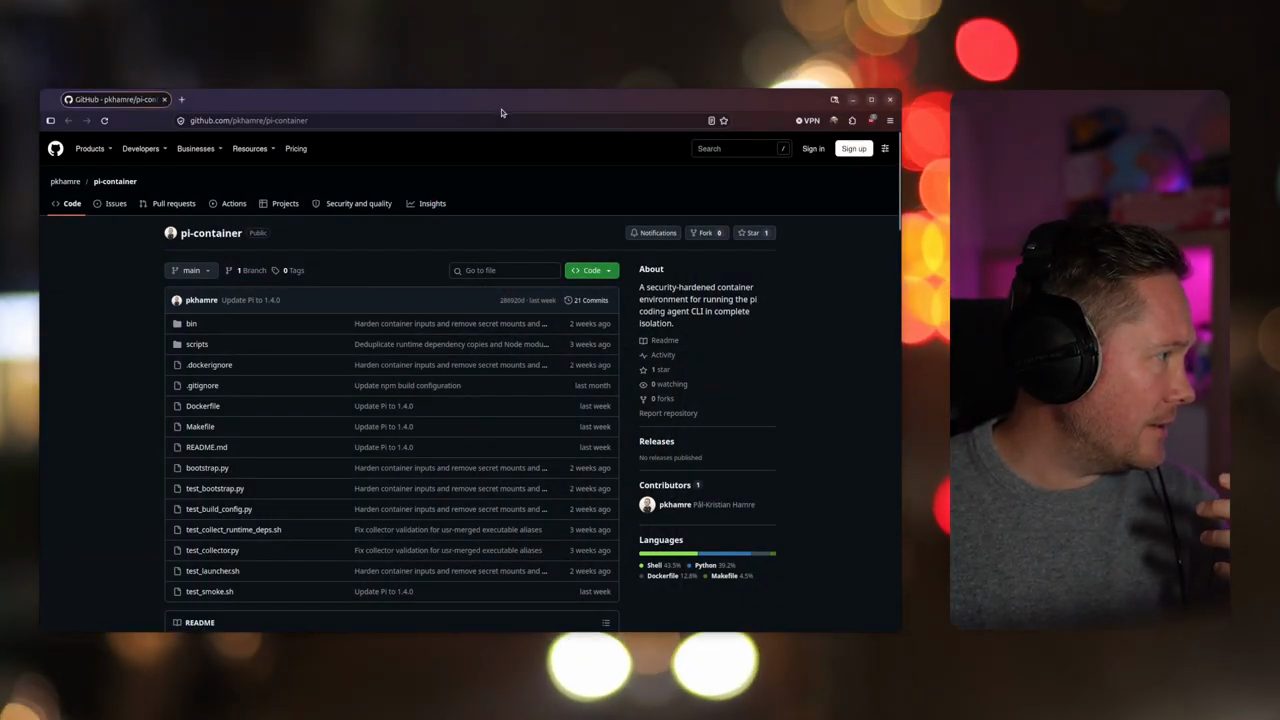
Task: Open the Pricing link
Action: (x=296, y=148)
